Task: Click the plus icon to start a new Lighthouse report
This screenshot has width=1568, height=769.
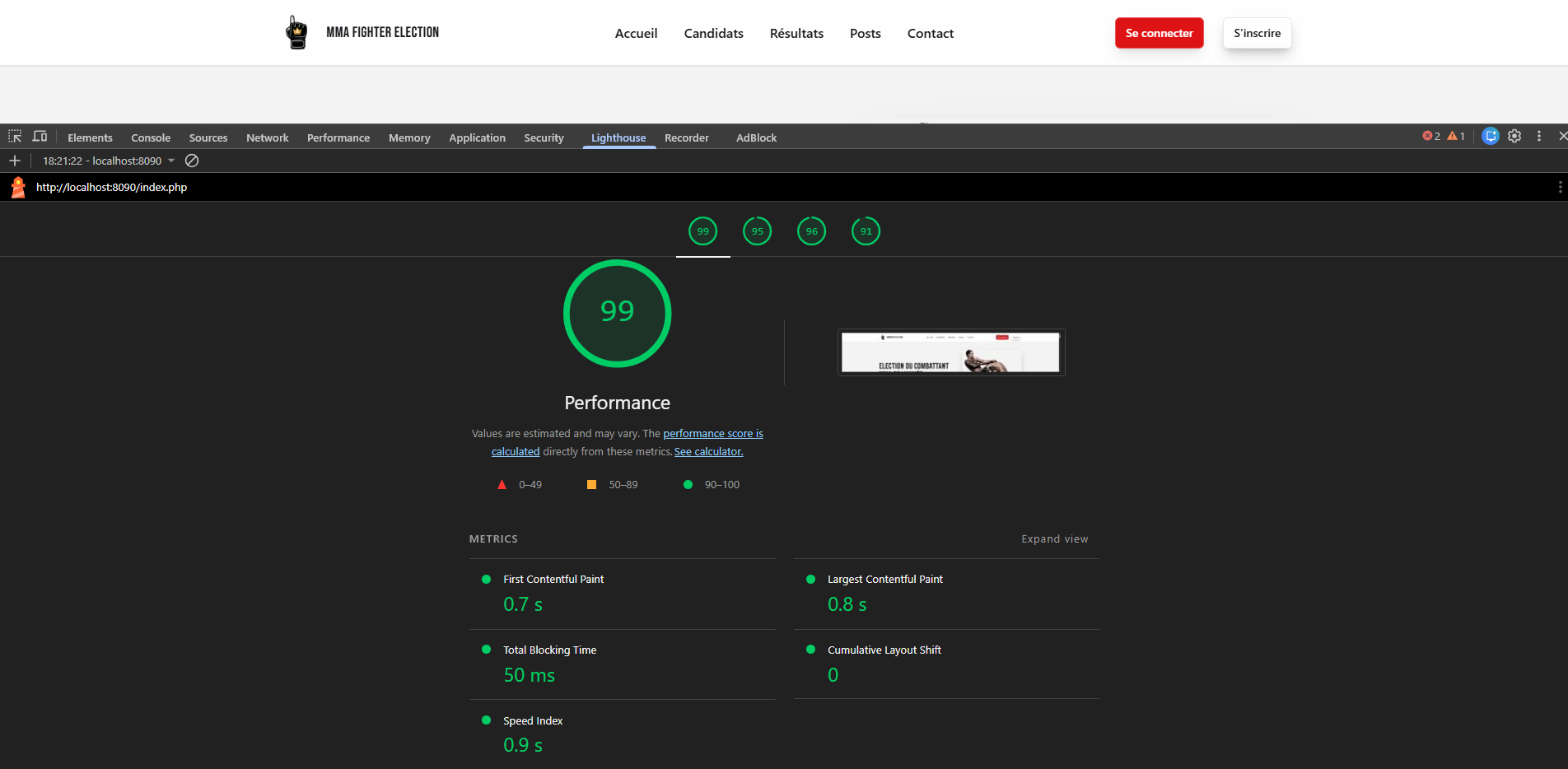Action: tap(15, 161)
